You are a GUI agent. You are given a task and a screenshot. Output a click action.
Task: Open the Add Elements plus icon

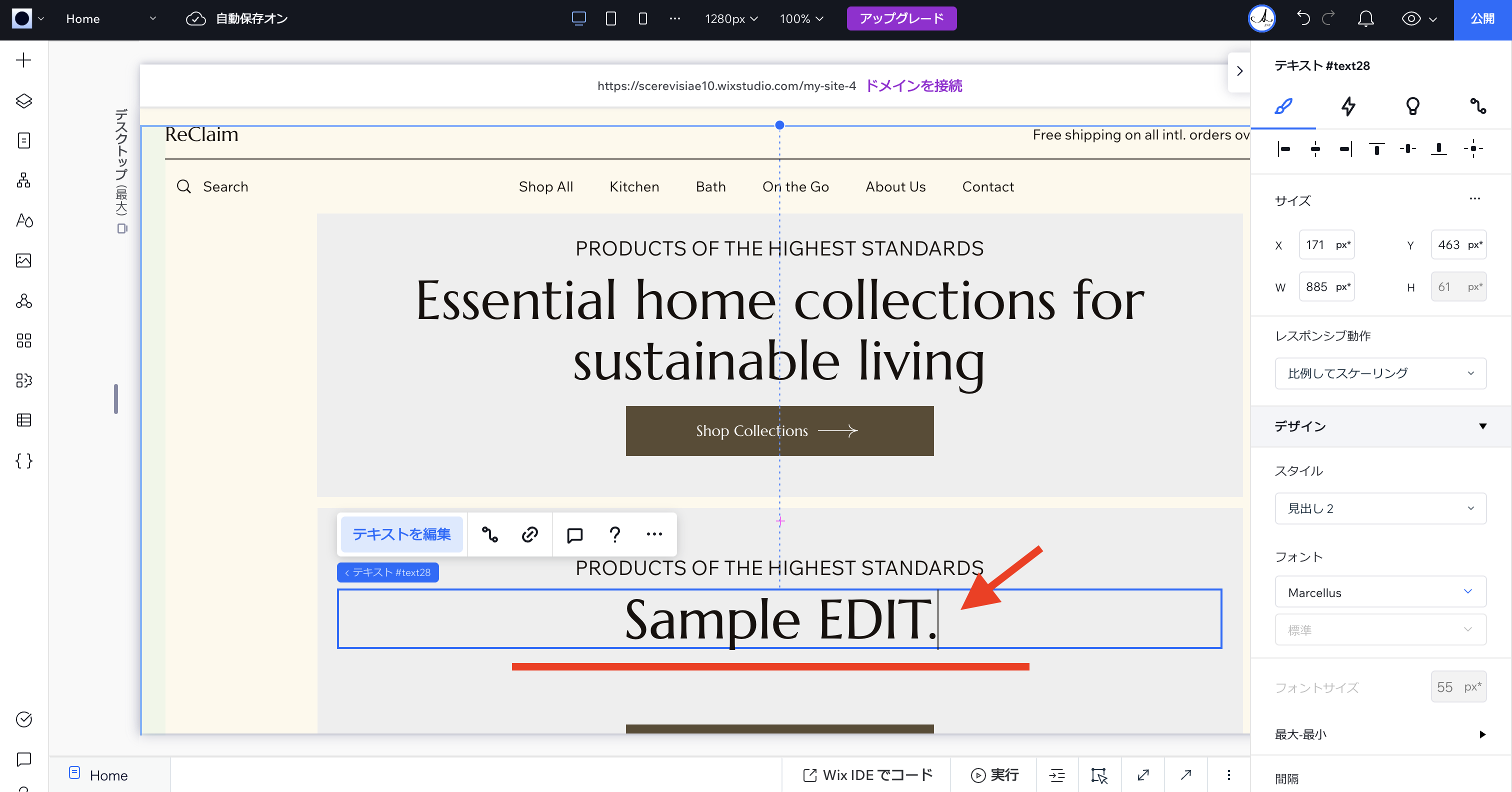click(23, 60)
